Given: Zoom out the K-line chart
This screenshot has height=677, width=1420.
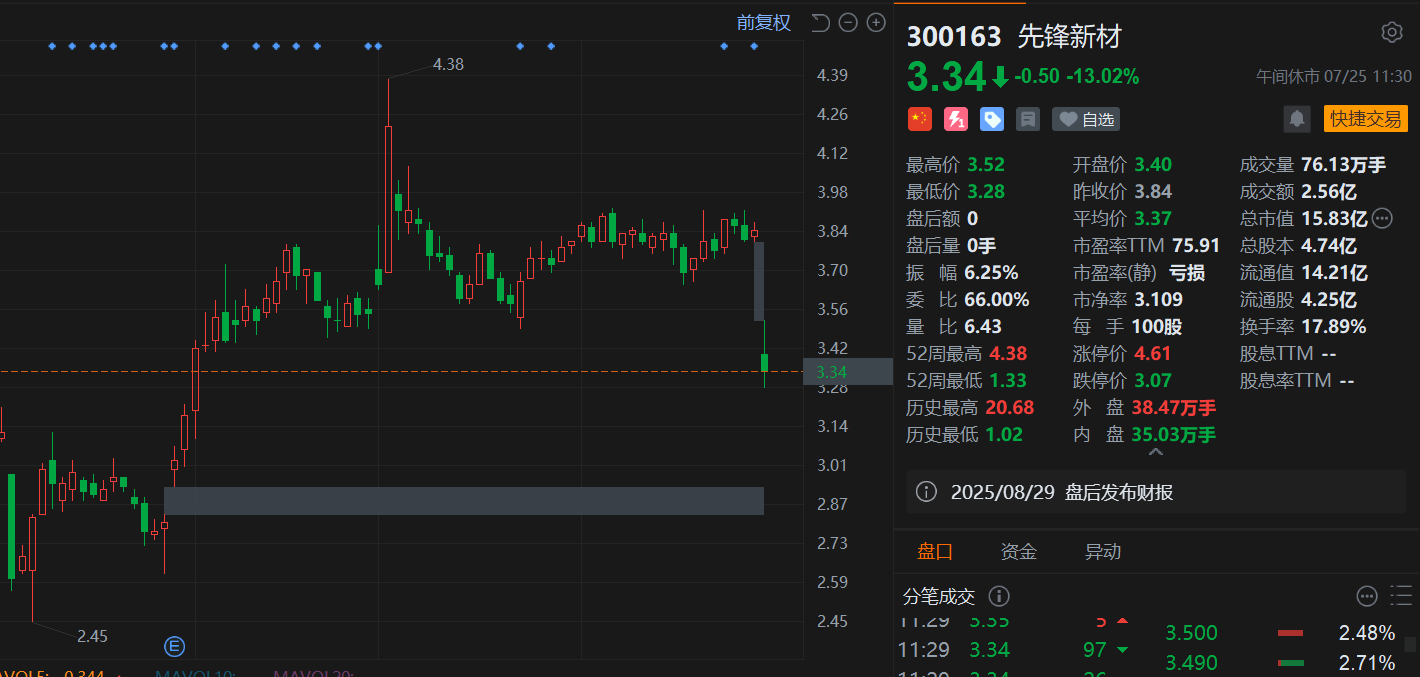Looking at the screenshot, I should coord(848,22).
